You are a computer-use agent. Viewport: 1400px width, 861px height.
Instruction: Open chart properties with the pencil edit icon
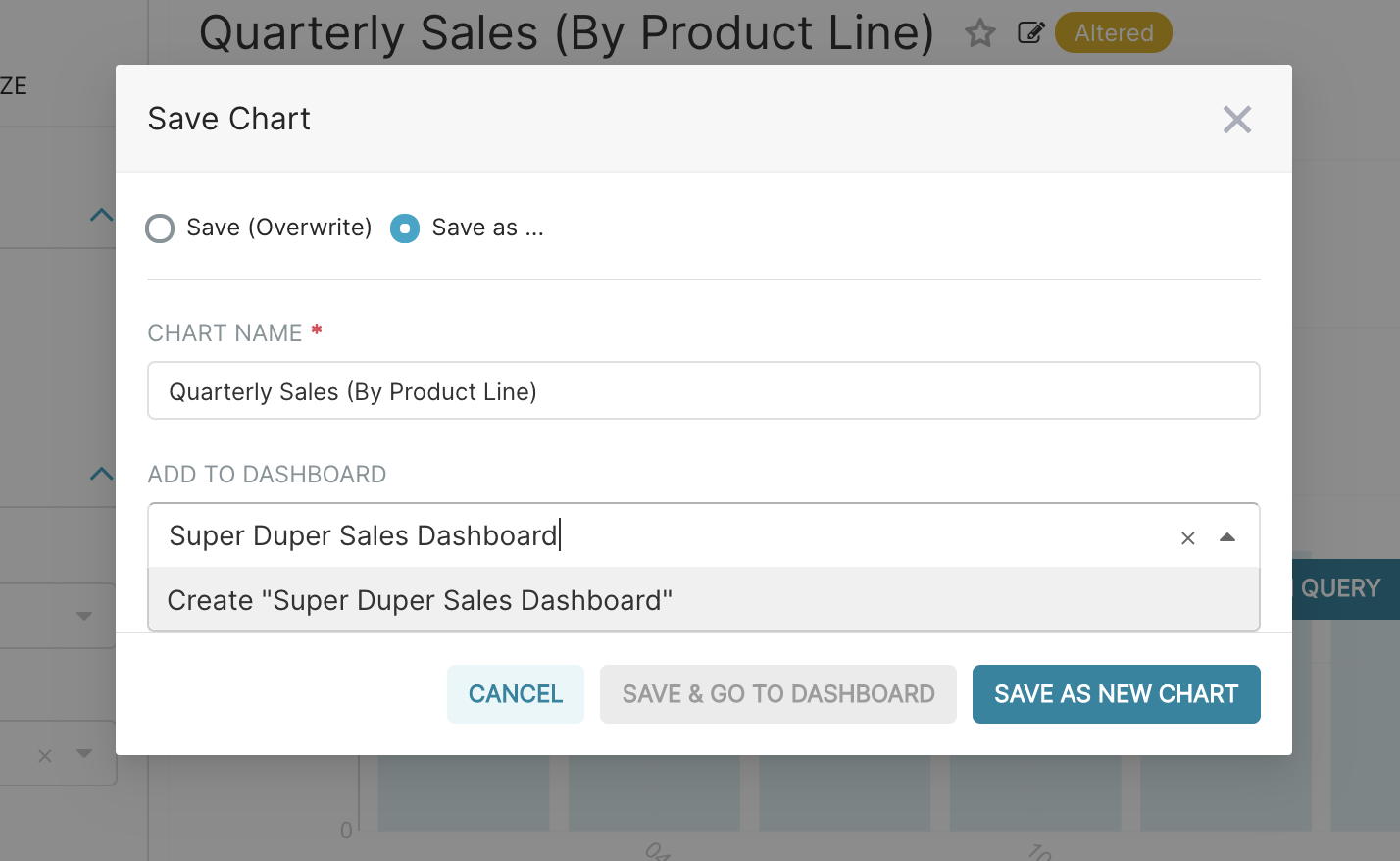tap(1030, 32)
